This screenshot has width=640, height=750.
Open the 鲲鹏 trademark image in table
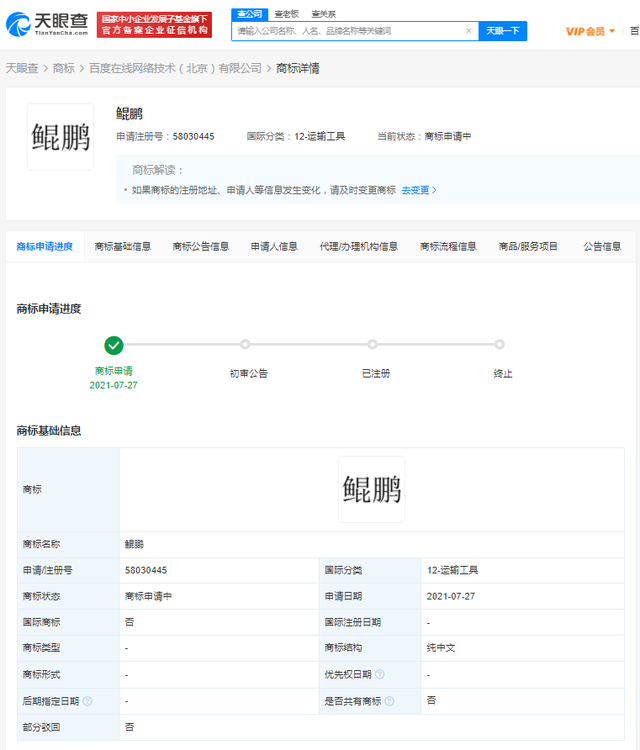pos(372,489)
